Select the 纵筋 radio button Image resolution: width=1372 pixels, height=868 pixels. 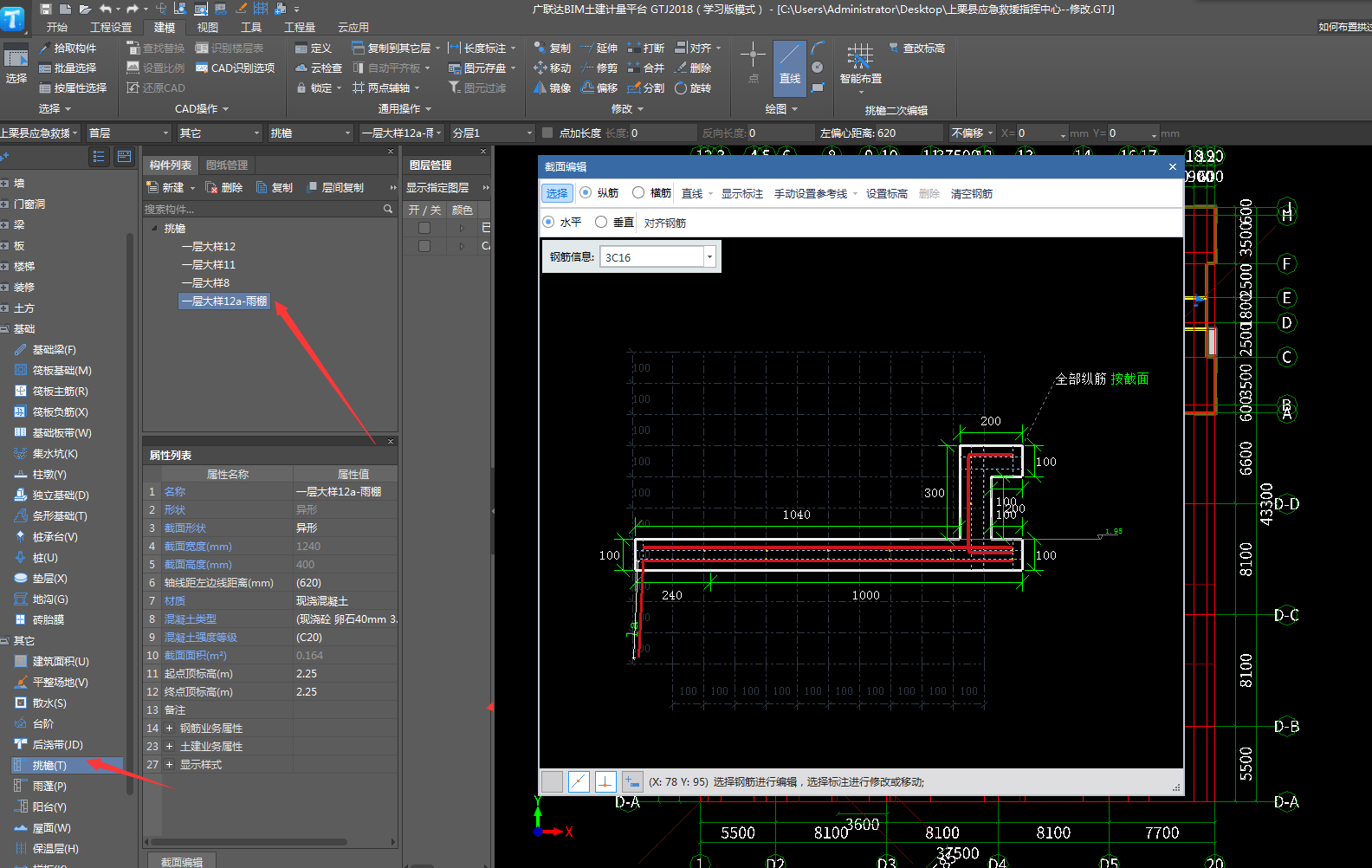(x=586, y=193)
